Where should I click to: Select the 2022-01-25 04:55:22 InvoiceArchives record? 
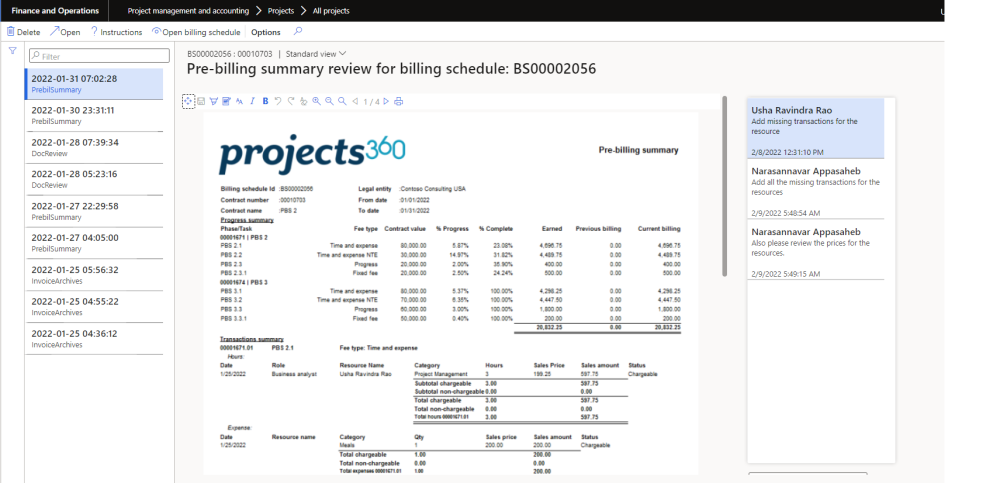(x=94, y=307)
